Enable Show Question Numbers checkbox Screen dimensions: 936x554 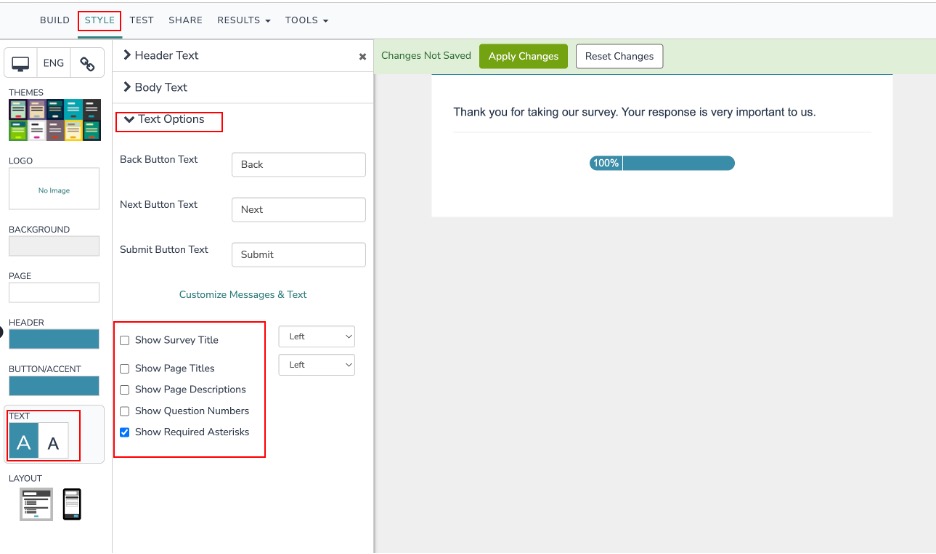pyautogui.click(x=125, y=411)
